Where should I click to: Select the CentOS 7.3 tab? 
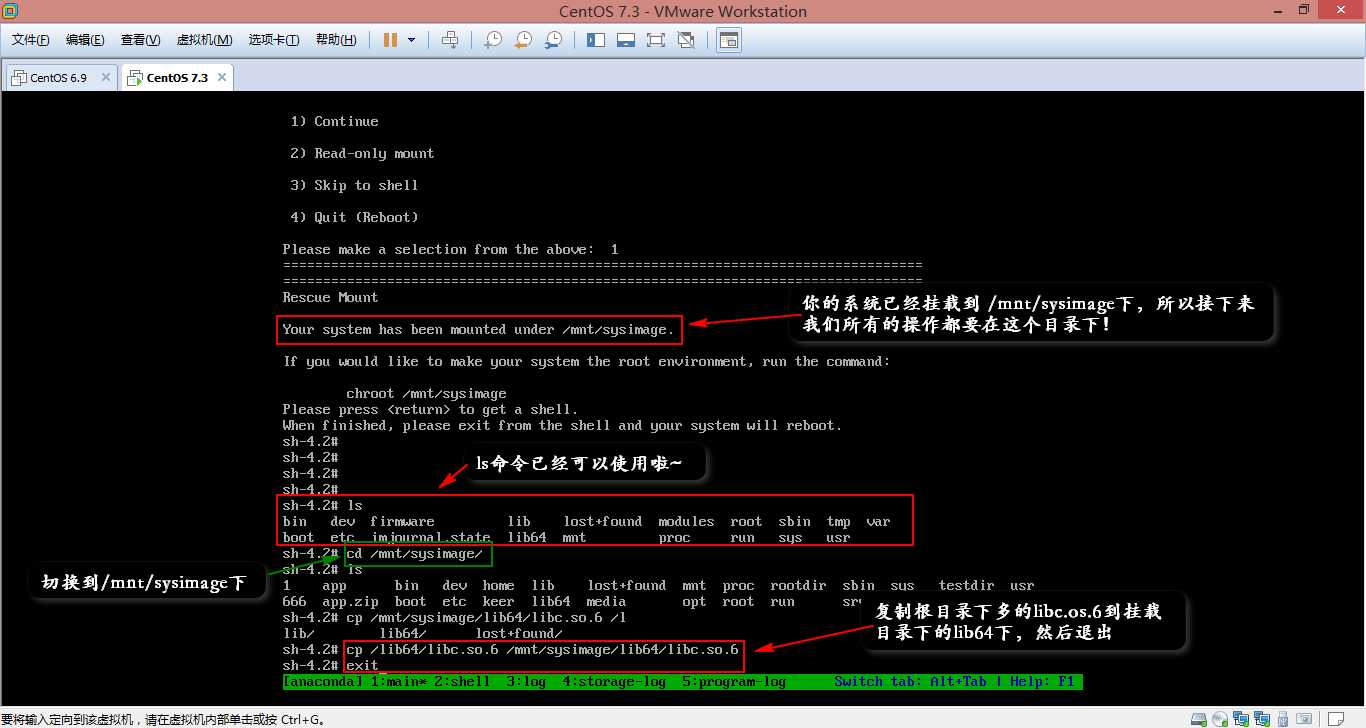[177, 77]
